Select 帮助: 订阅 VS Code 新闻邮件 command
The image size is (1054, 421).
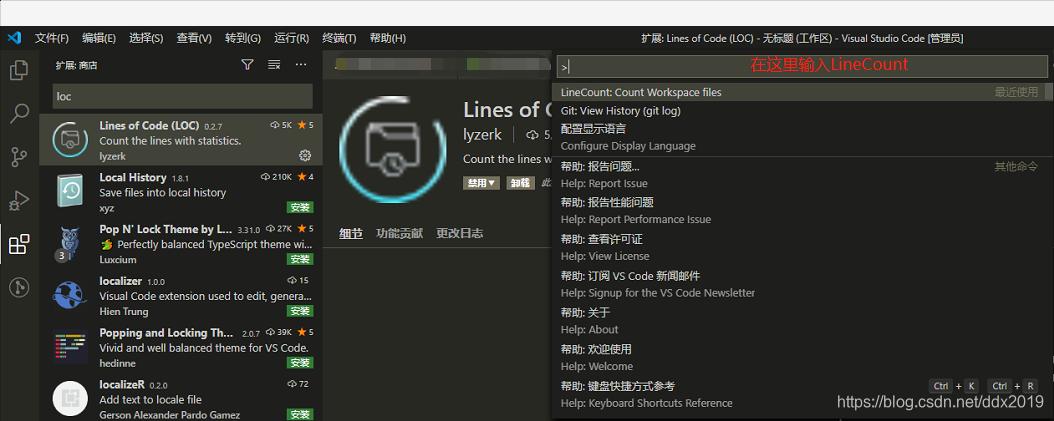[802, 284]
